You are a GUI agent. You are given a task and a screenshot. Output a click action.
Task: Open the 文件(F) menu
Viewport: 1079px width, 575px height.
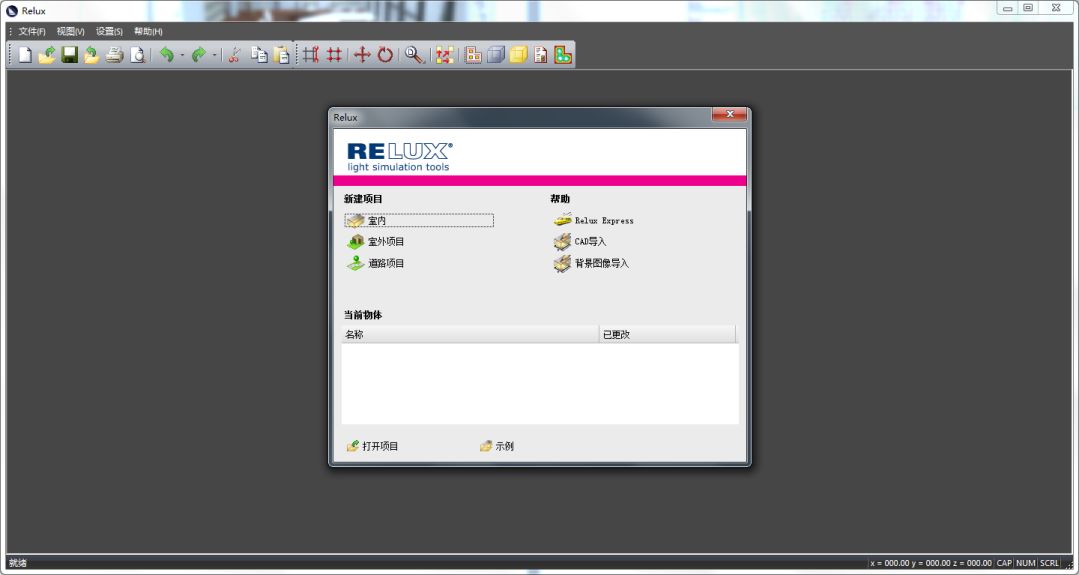[32, 32]
